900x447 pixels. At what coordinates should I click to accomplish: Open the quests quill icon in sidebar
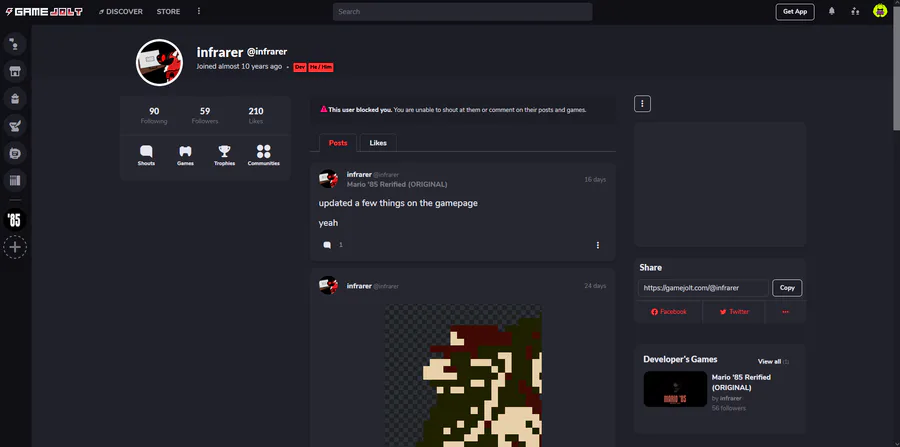[x=15, y=126]
